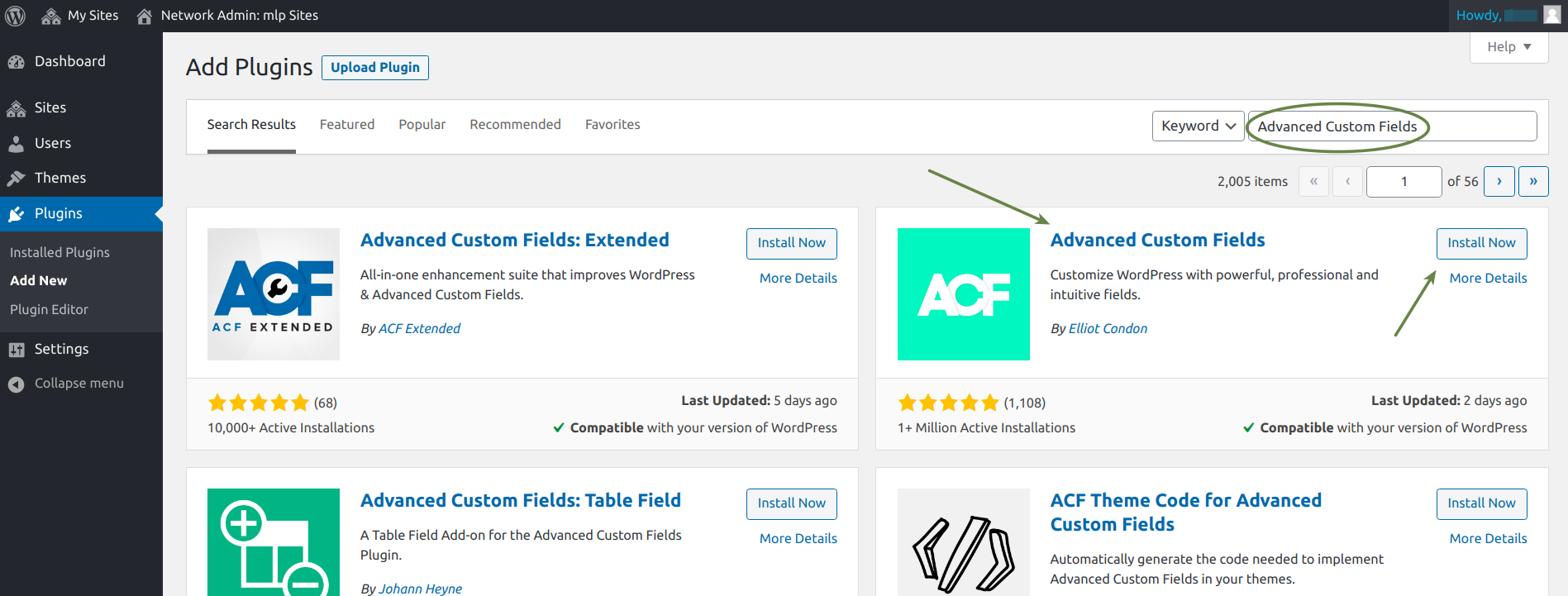Viewport: 1568px width, 596px height.
Task: Open ACF Extended plugin logo thumbnail
Action: (x=274, y=294)
